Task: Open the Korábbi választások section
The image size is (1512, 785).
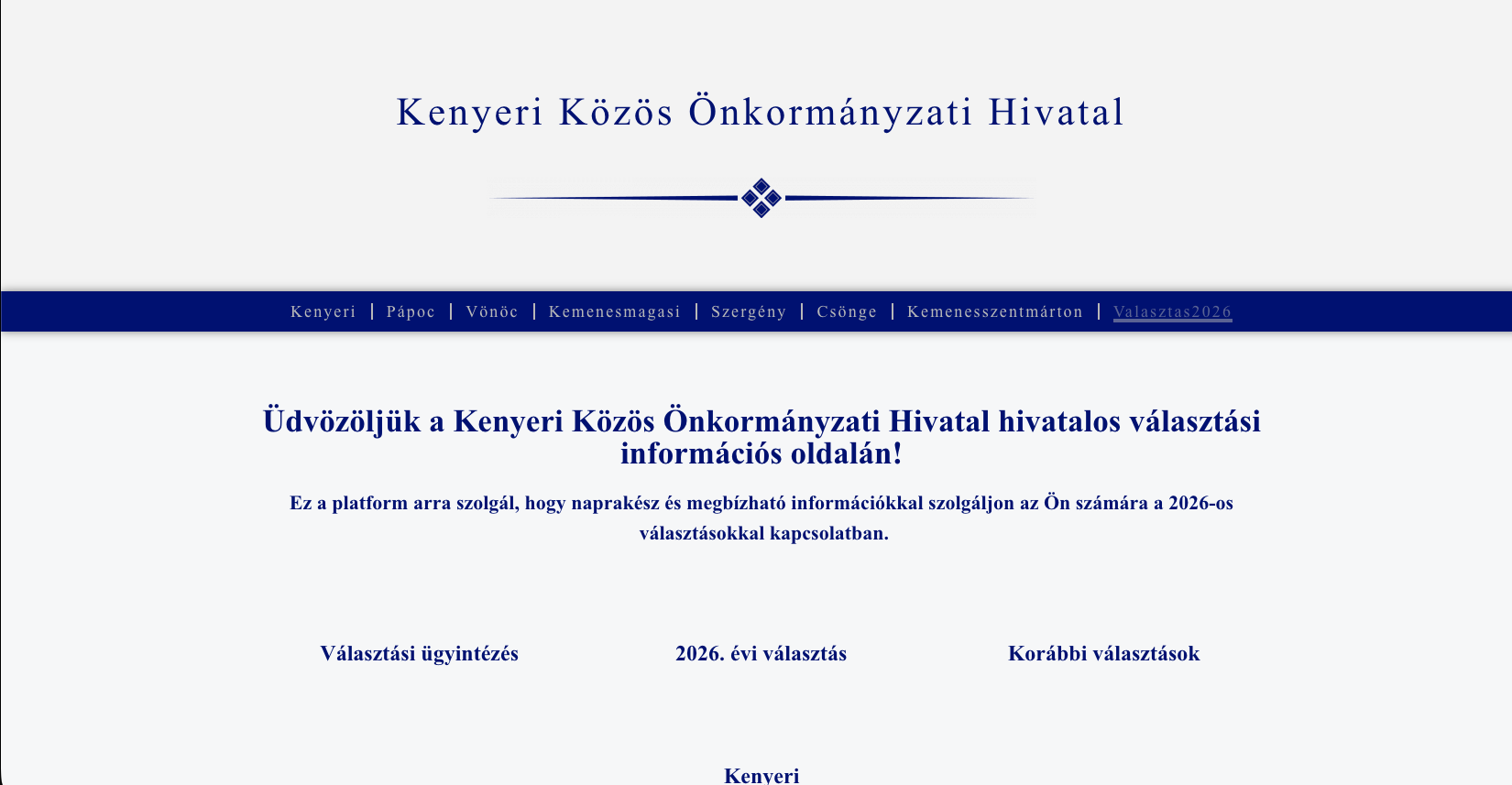Action: click(x=1103, y=654)
